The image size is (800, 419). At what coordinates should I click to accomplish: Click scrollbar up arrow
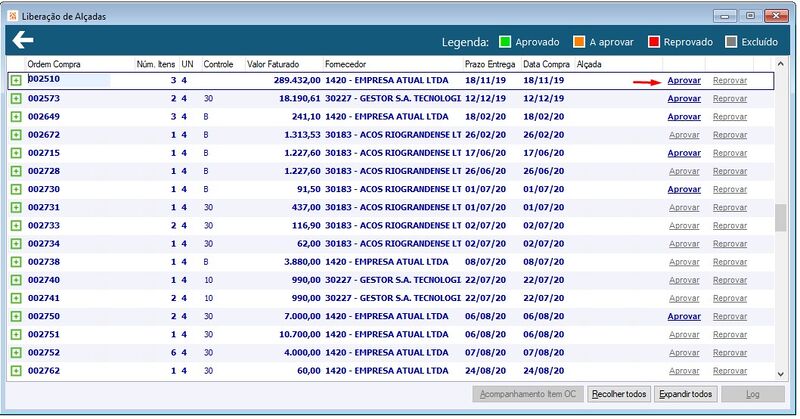click(x=780, y=64)
